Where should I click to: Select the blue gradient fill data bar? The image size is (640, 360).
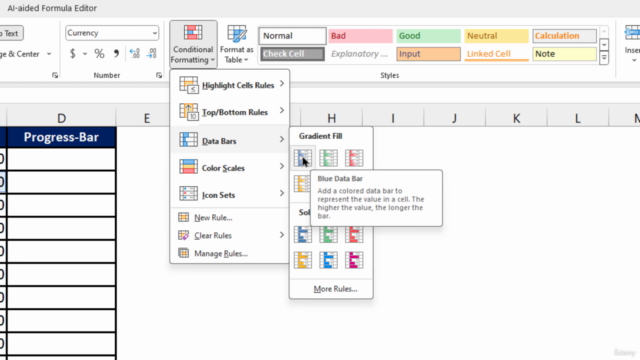click(x=303, y=158)
